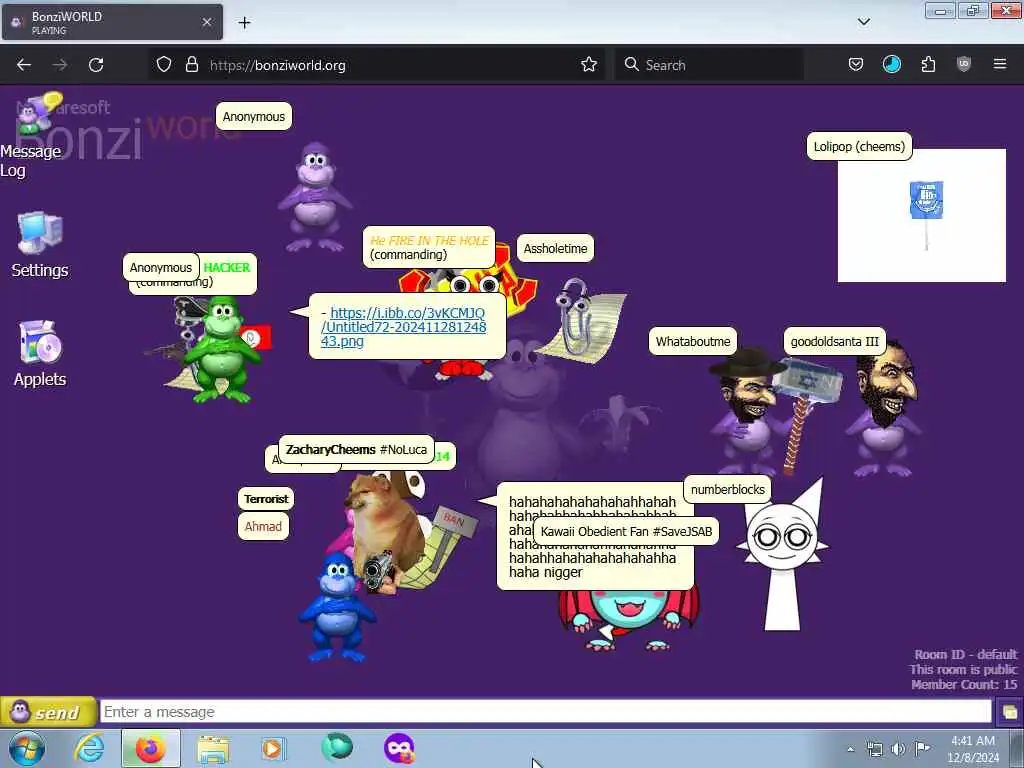The image size is (1024, 768).
Task: Open the Applets desktop icon
Action: coord(40,353)
